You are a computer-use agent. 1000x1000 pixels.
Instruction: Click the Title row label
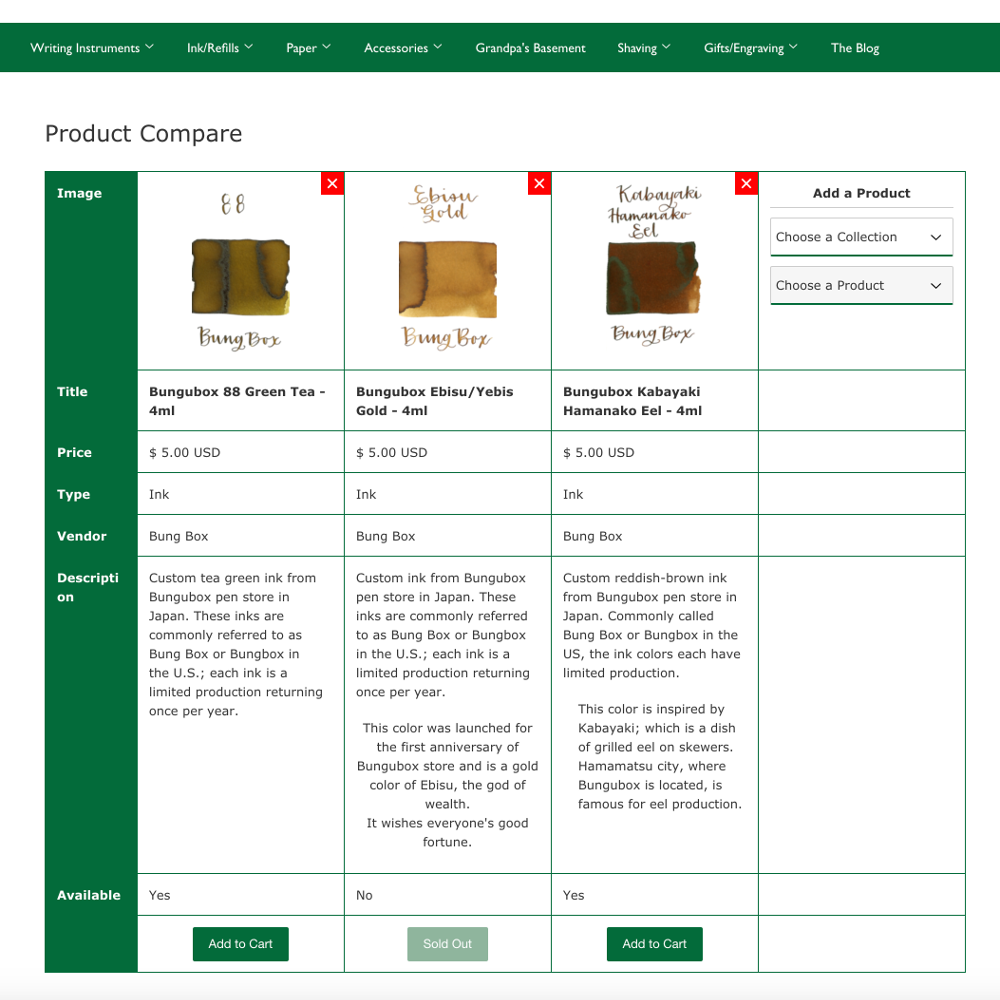pyautogui.click(x=72, y=392)
